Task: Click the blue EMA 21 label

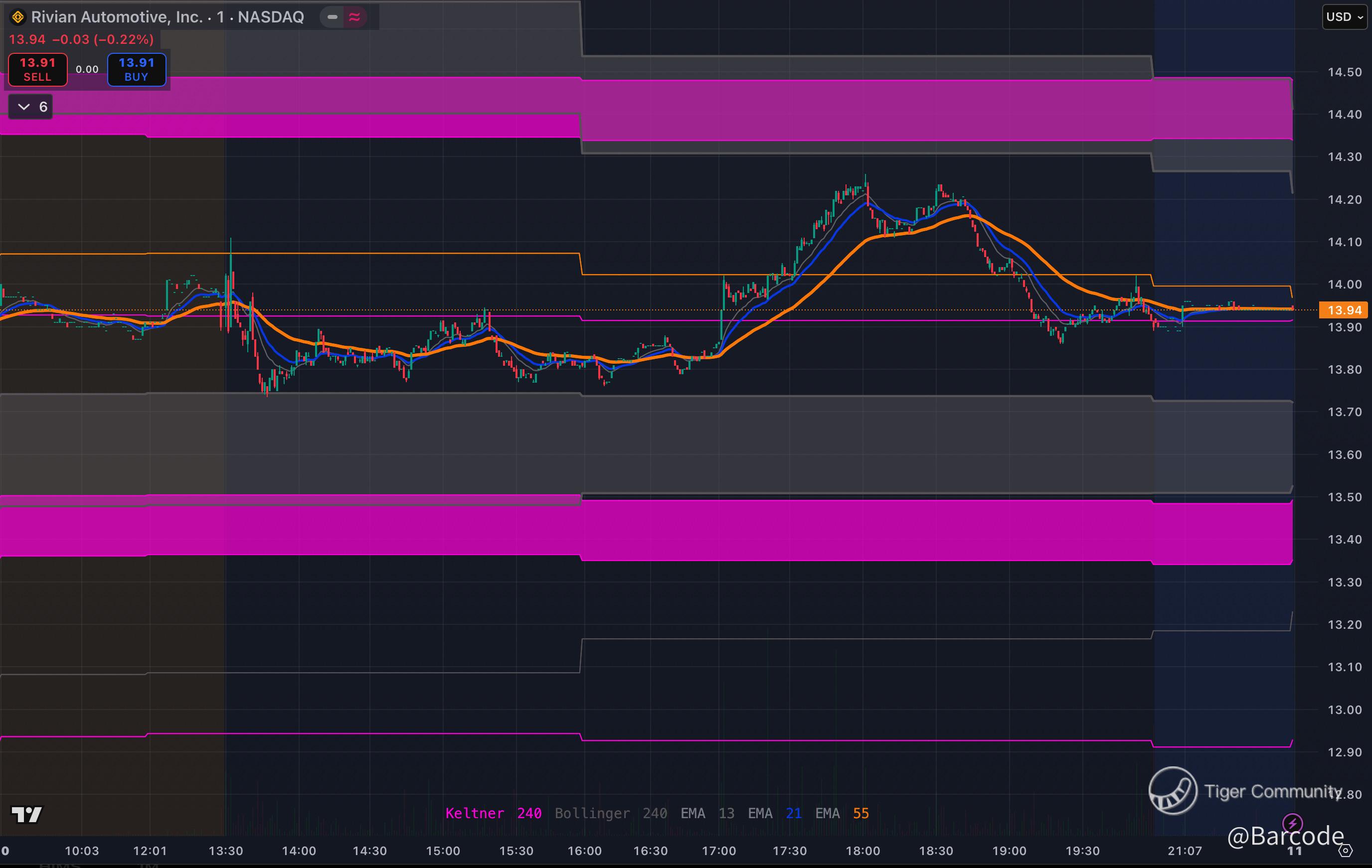Action: (x=774, y=813)
